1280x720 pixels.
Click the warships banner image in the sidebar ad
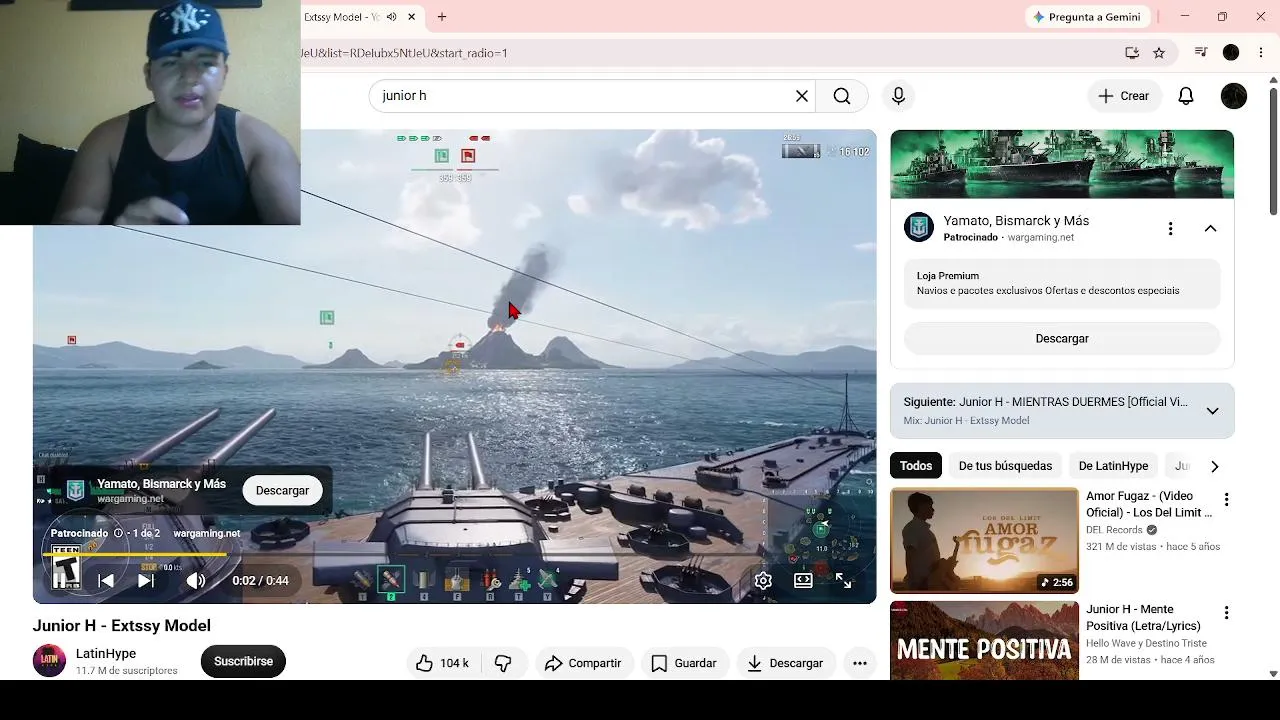(x=1062, y=164)
